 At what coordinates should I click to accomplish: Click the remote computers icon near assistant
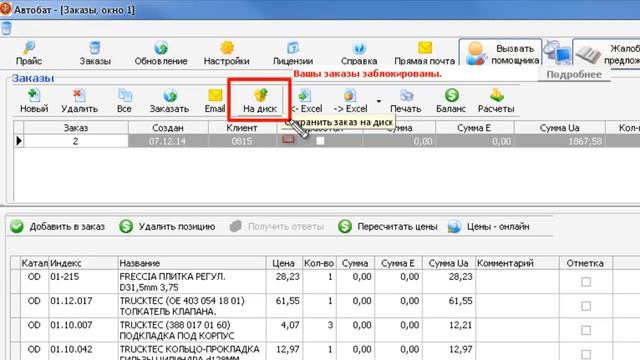[558, 52]
